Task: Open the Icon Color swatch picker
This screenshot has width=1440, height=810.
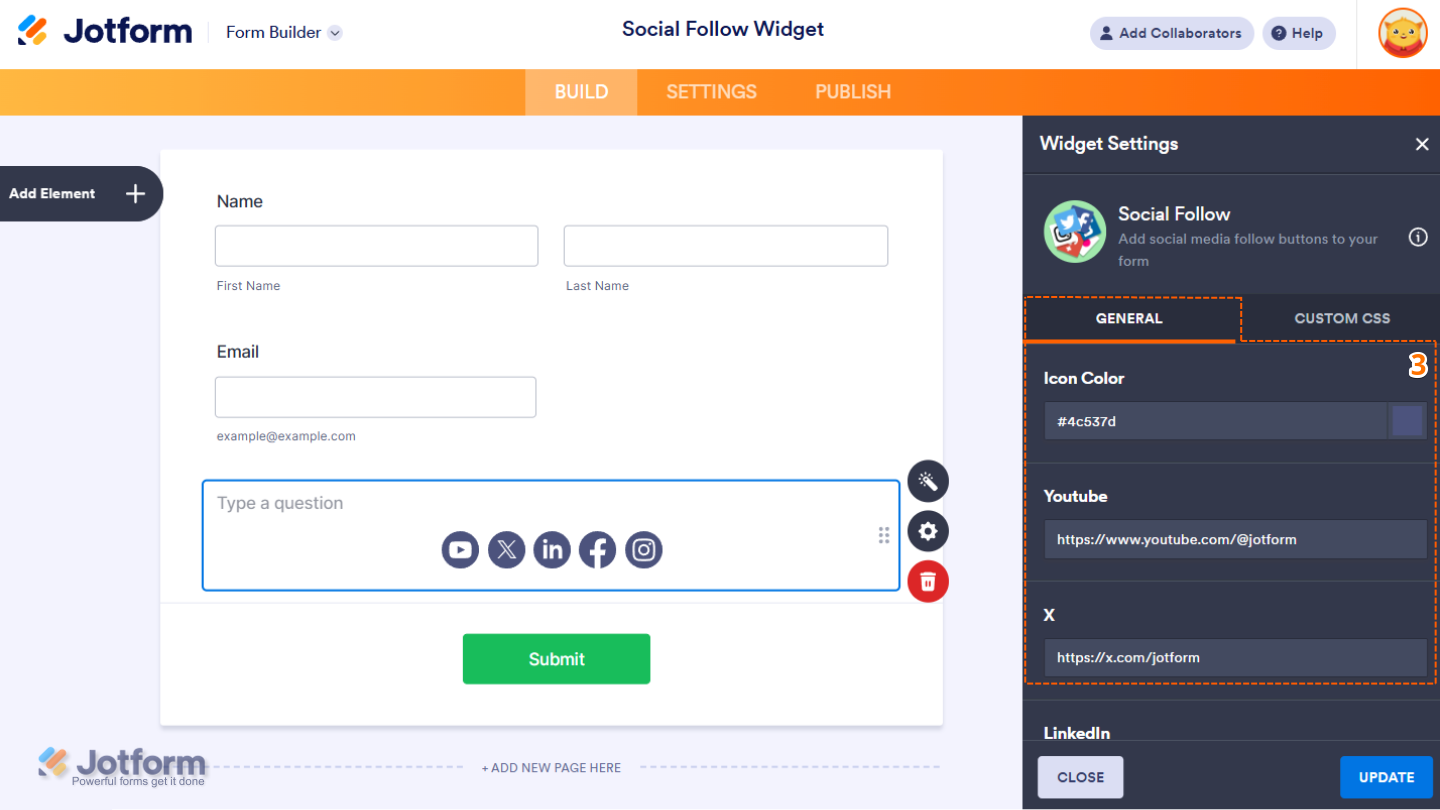Action: pyautogui.click(x=1407, y=420)
